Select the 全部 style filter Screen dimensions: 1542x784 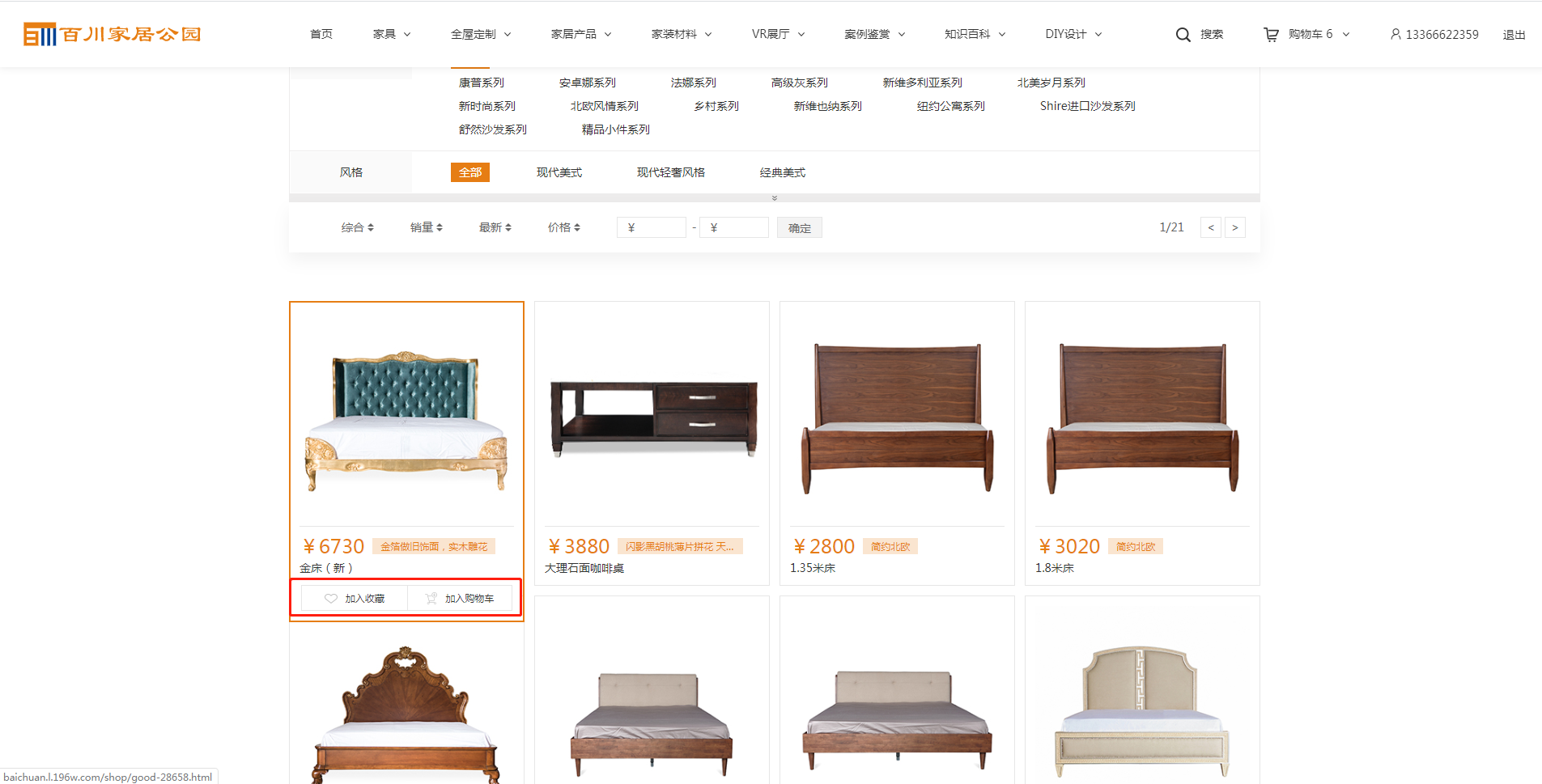pos(469,172)
